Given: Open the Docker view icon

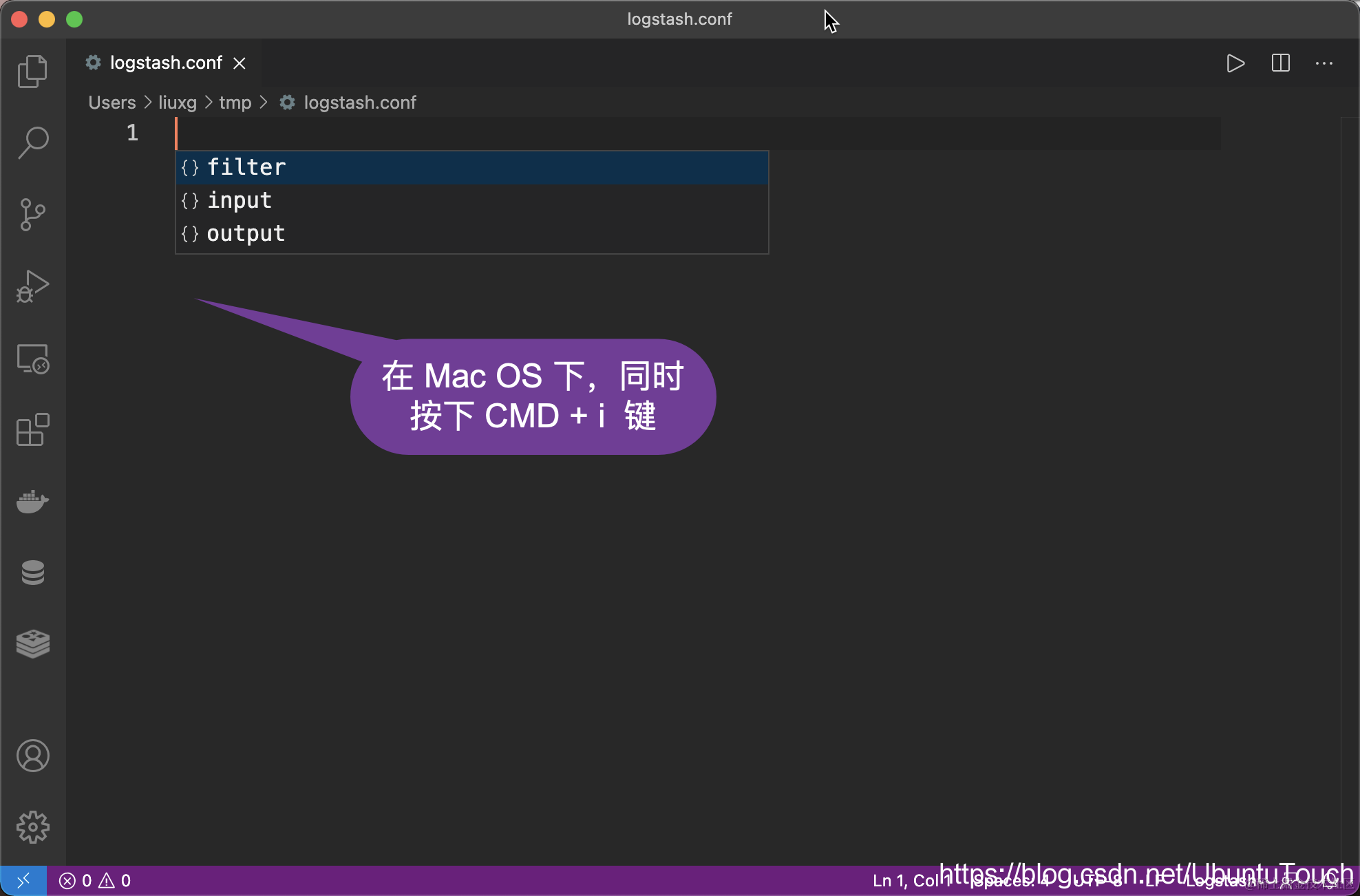Looking at the screenshot, I should [32, 502].
